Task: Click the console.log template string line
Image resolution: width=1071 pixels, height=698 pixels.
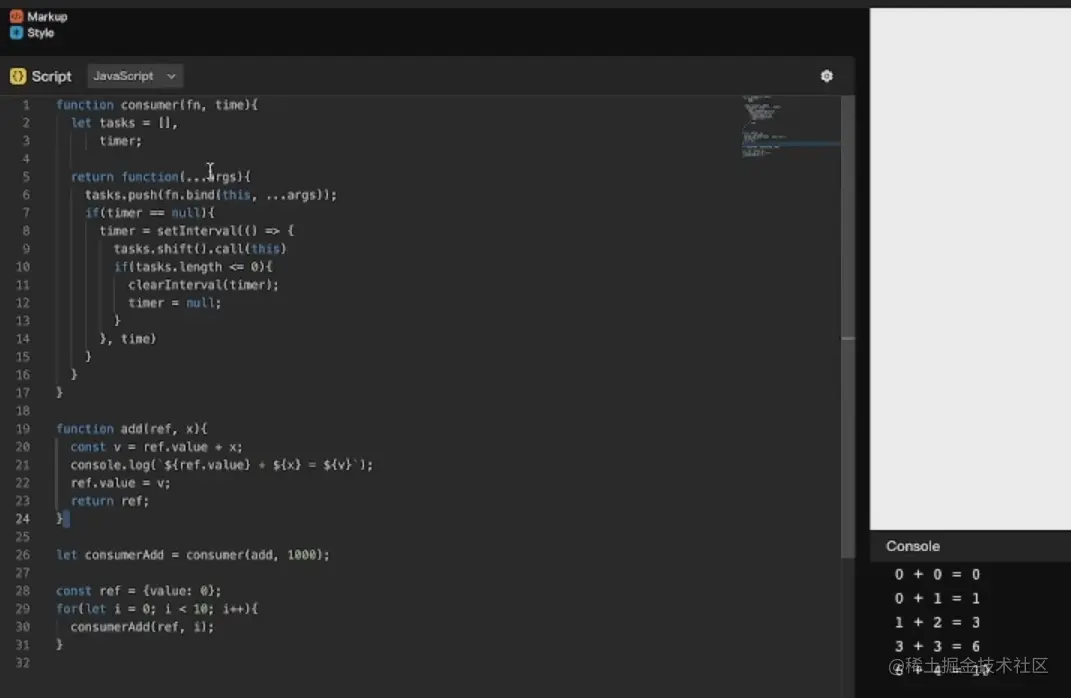Action: [x=222, y=465]
